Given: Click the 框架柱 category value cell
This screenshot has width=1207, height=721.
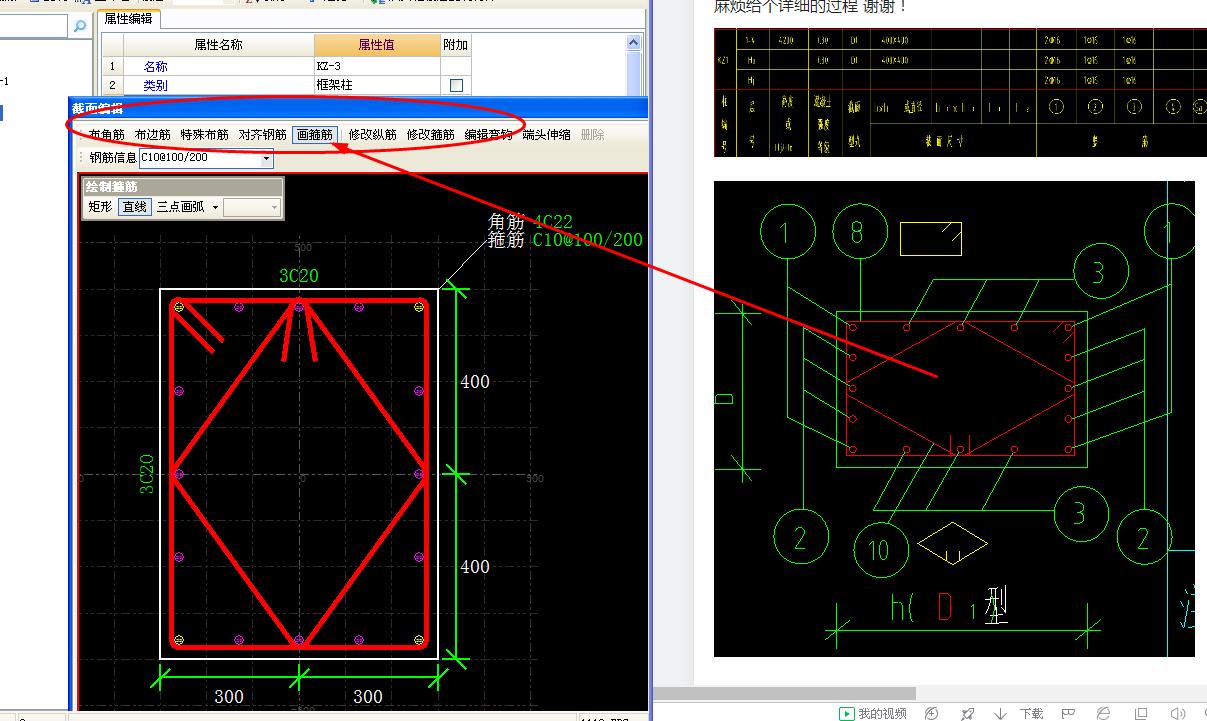Looking at the screenshot, I should tap(376, 86).
